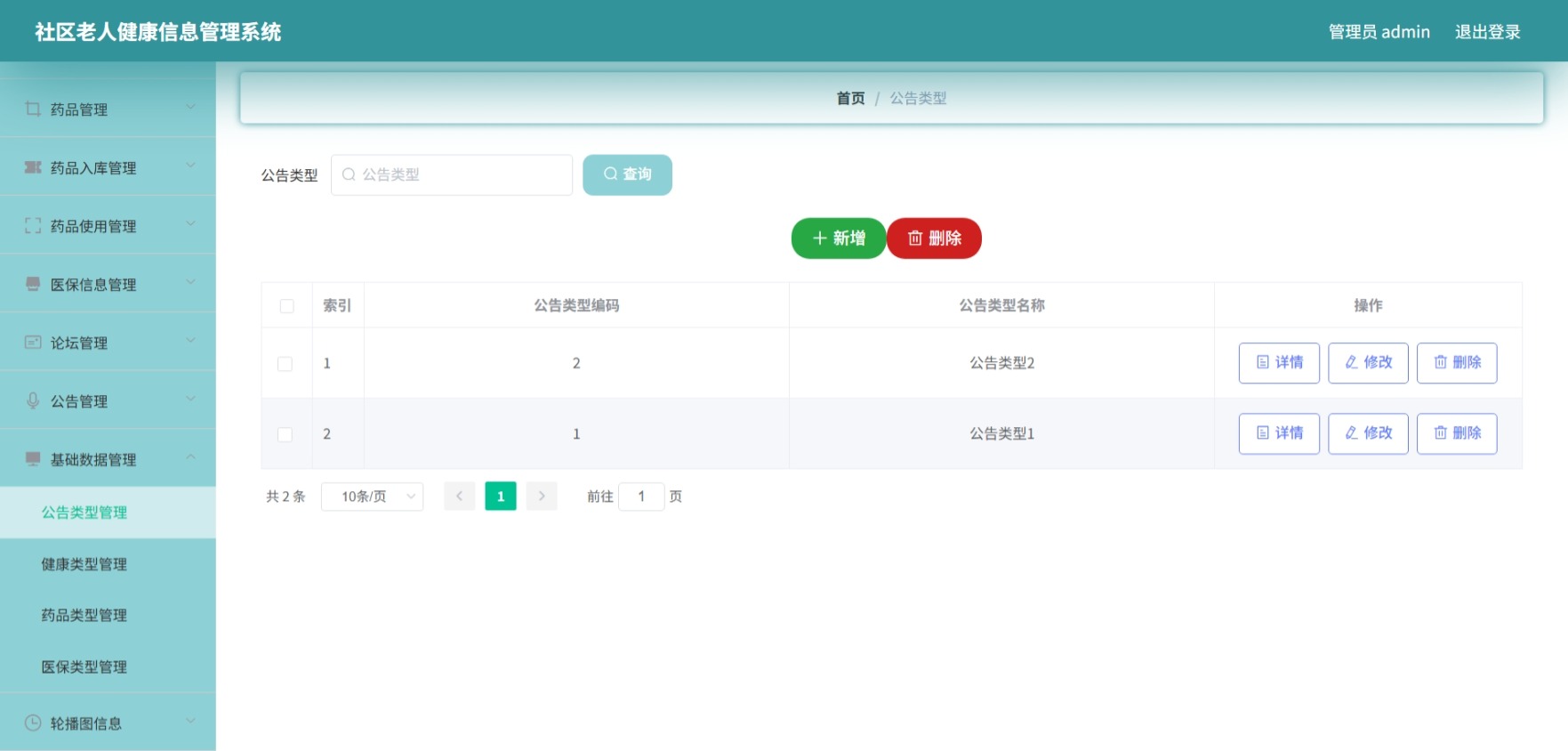
Task: Expand the 论坛管理 menu chevron
Action: tap(190, 341)
